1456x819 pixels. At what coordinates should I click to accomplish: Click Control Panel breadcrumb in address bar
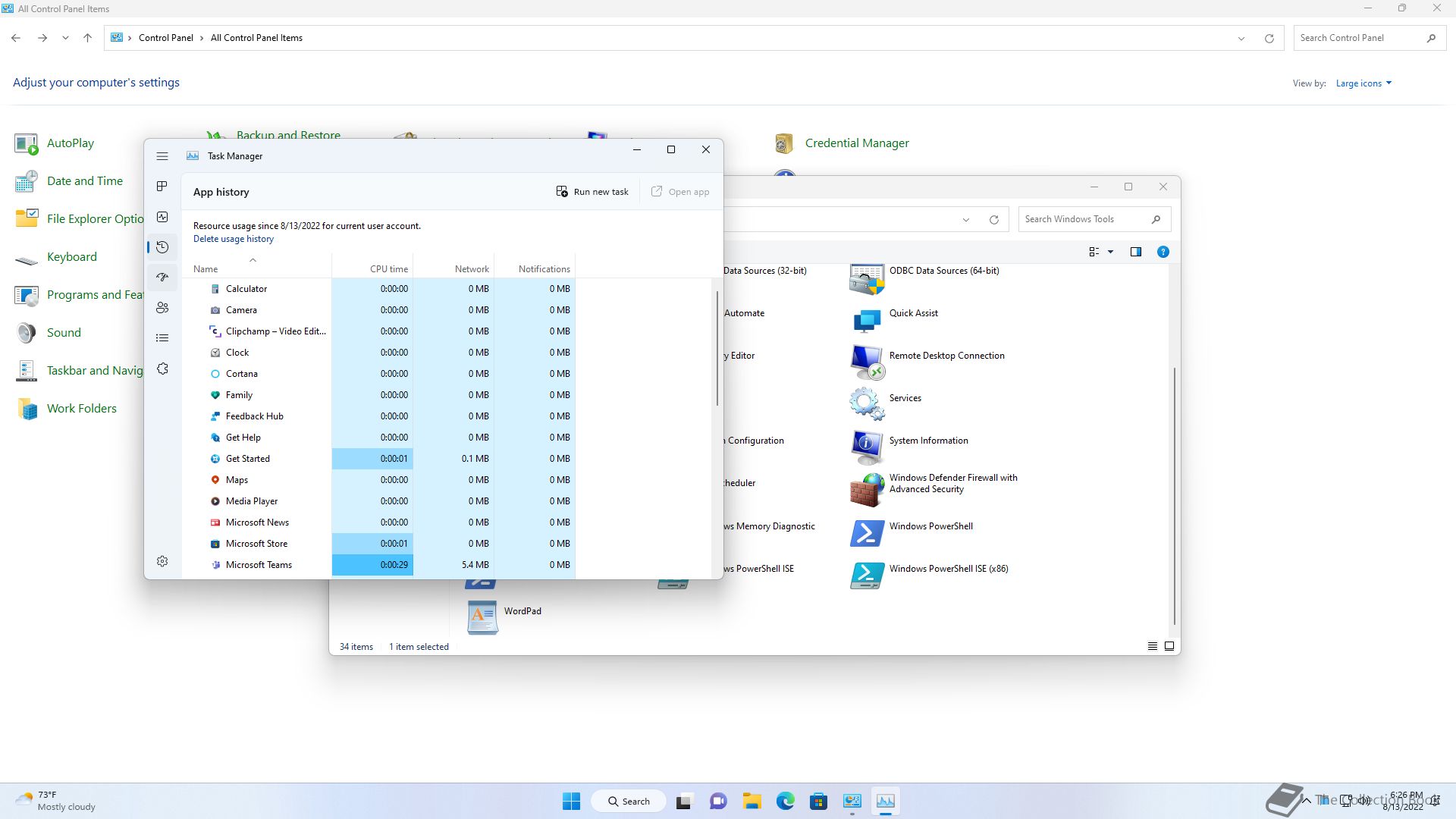(x=166, y=38)
